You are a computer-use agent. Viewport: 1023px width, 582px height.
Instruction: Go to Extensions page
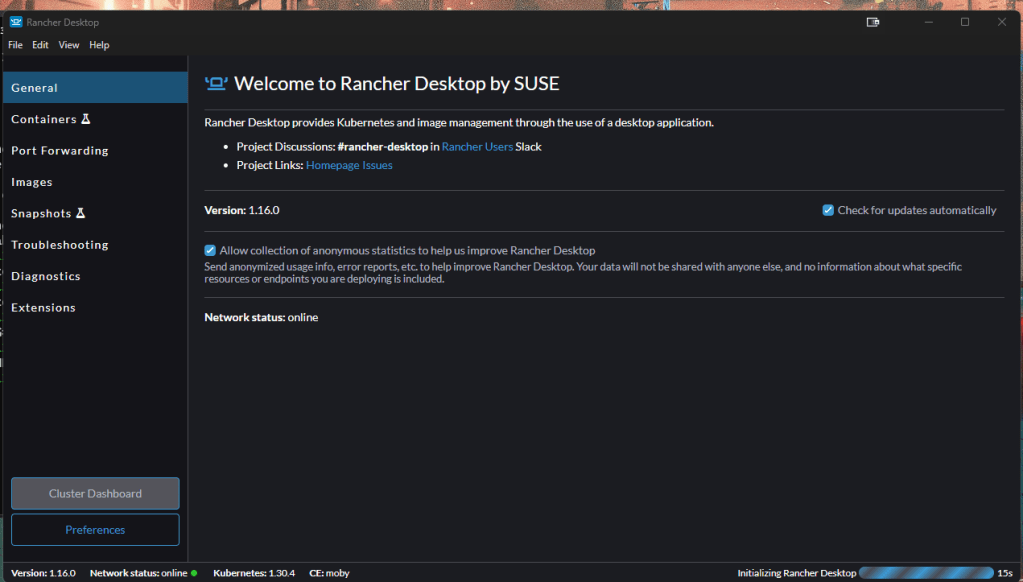coord(95,307)
